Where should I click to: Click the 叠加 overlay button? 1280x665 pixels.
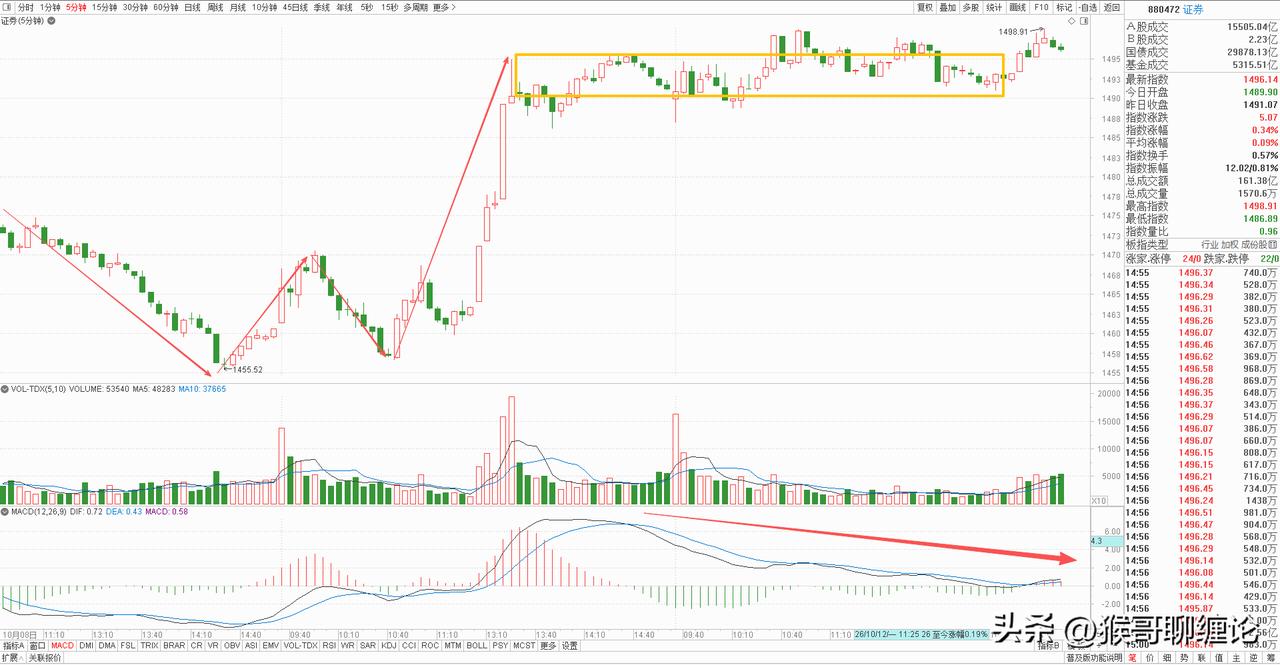click(948, 7)
